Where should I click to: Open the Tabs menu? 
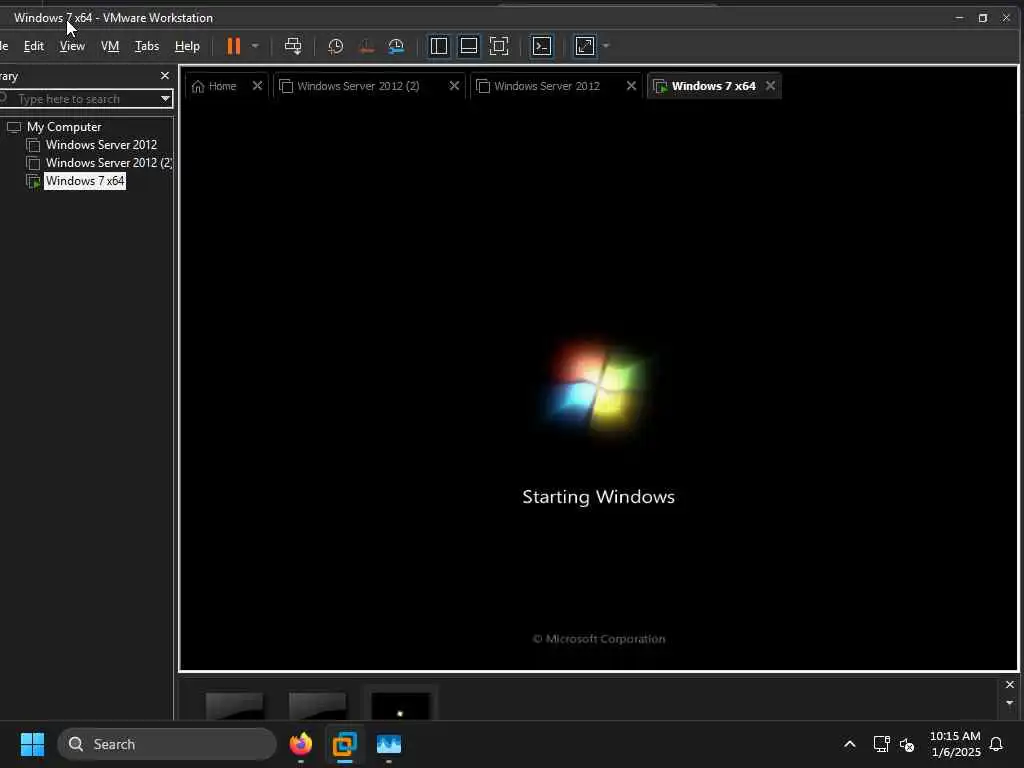click(147, 46)
